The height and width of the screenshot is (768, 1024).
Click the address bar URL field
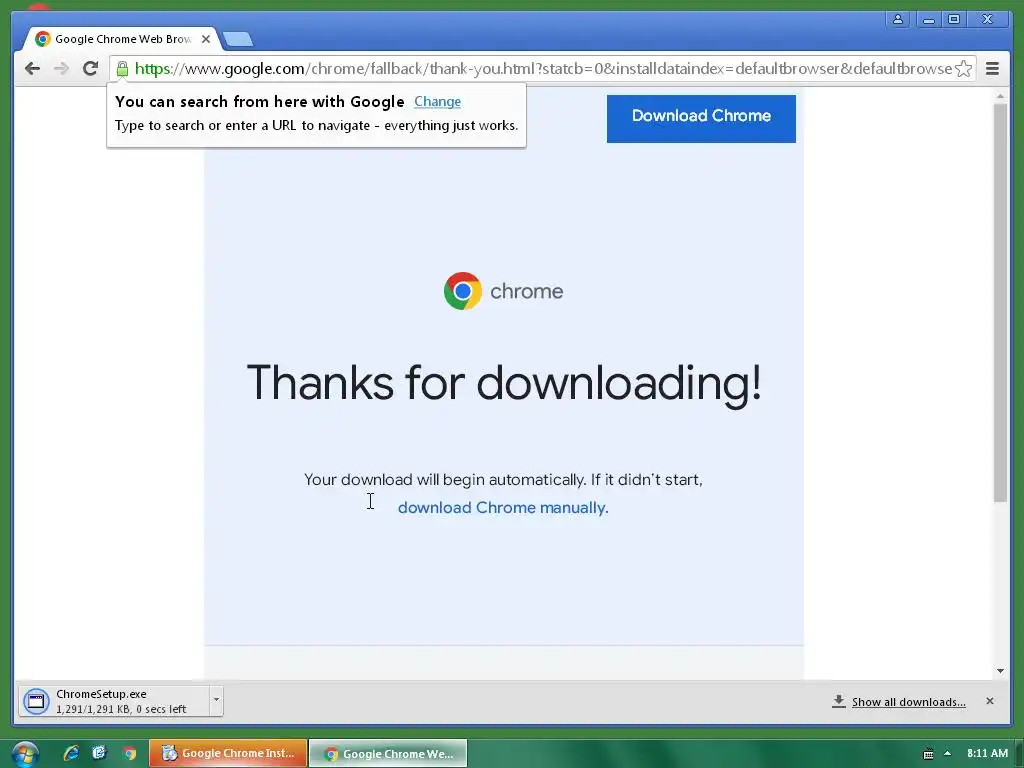(x=543, y=69)
